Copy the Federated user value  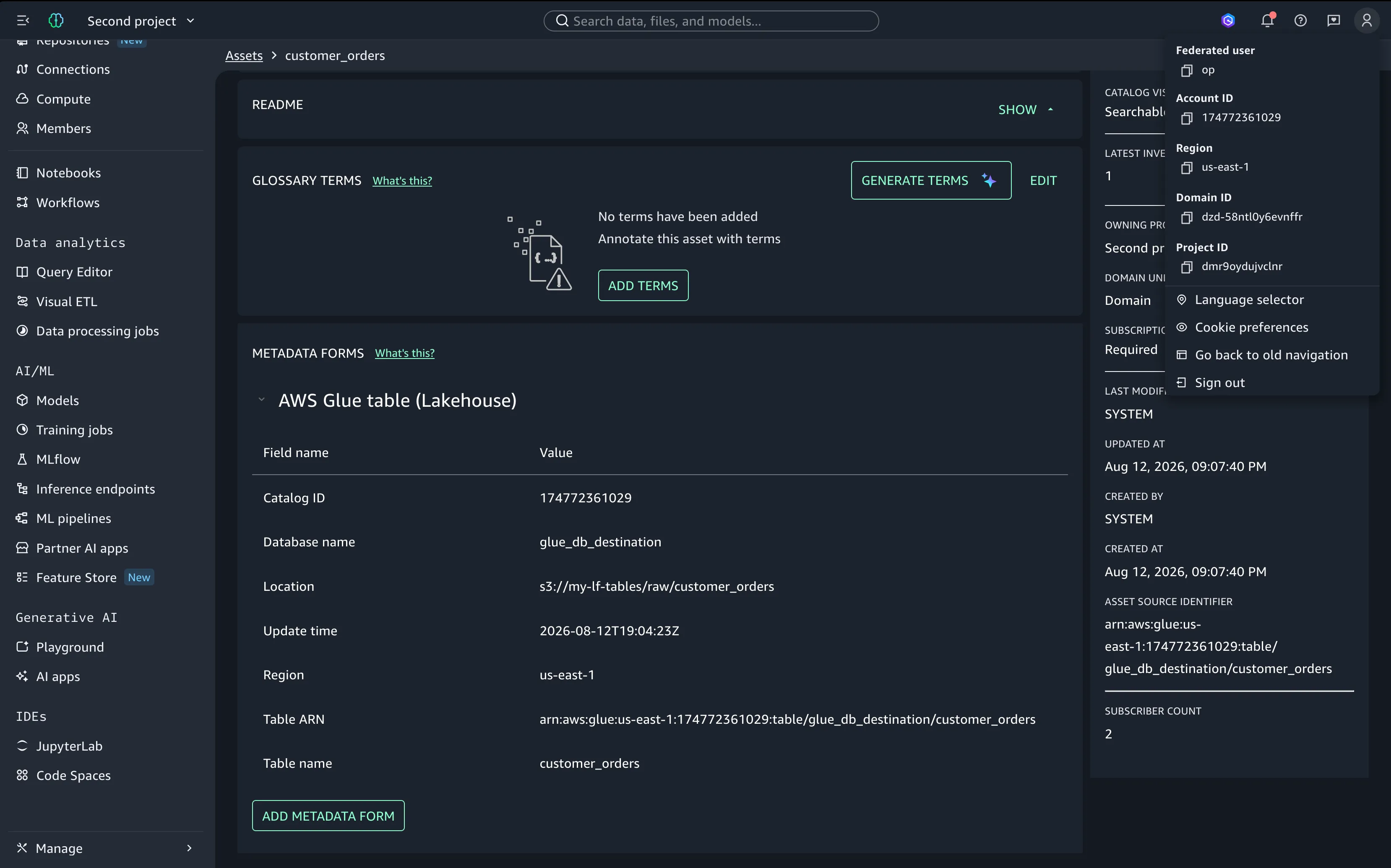pos(1187,70)
